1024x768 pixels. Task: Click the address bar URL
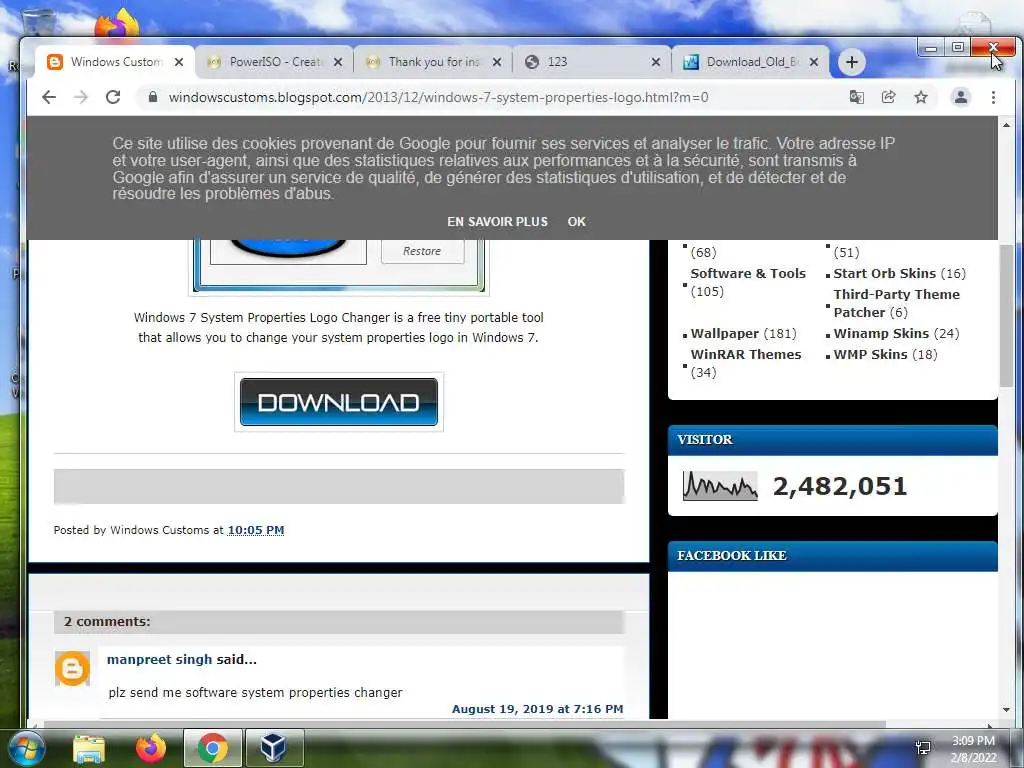click(438, 97)
